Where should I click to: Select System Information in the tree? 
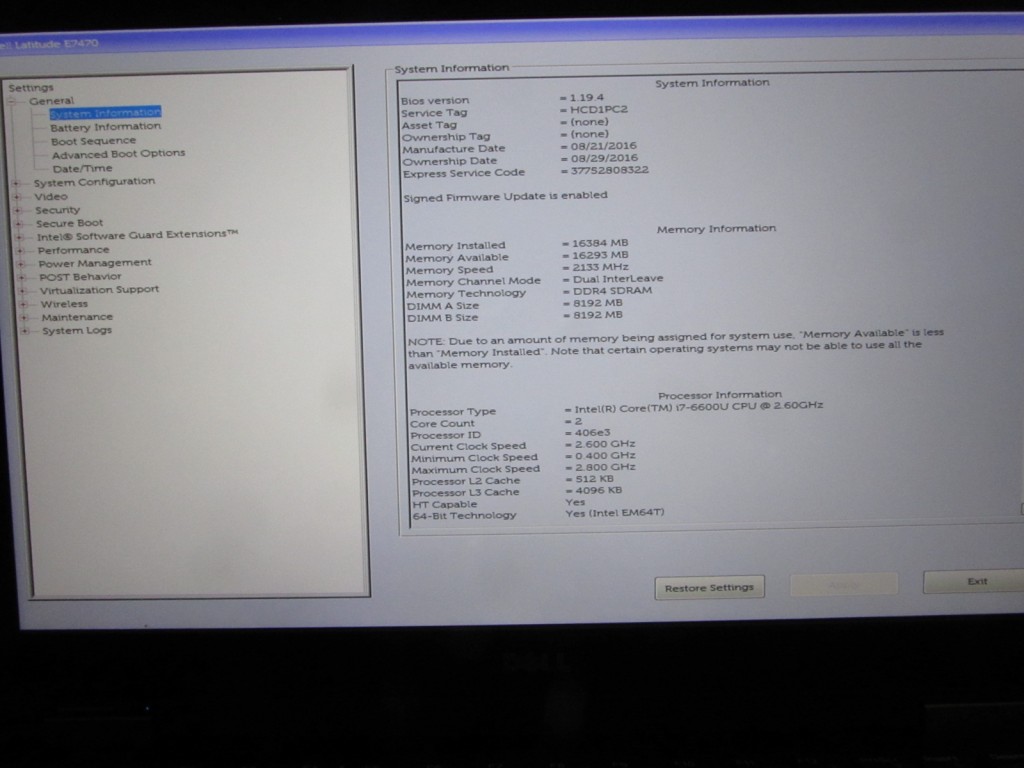coord(105,112)
